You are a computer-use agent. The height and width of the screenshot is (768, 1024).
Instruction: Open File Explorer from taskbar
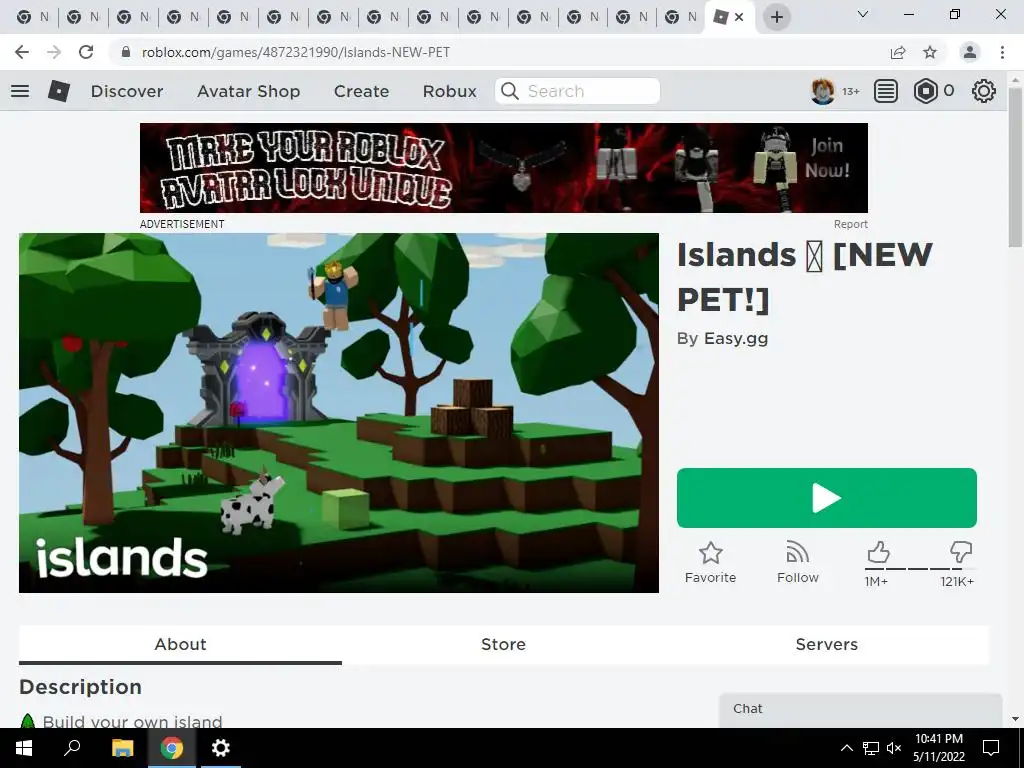tap(122, 748)
